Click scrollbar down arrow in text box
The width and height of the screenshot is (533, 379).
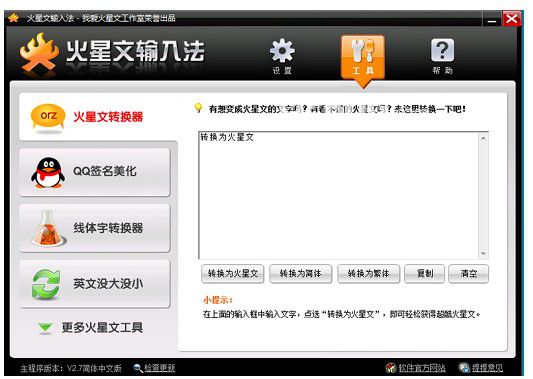coord(483,254)
